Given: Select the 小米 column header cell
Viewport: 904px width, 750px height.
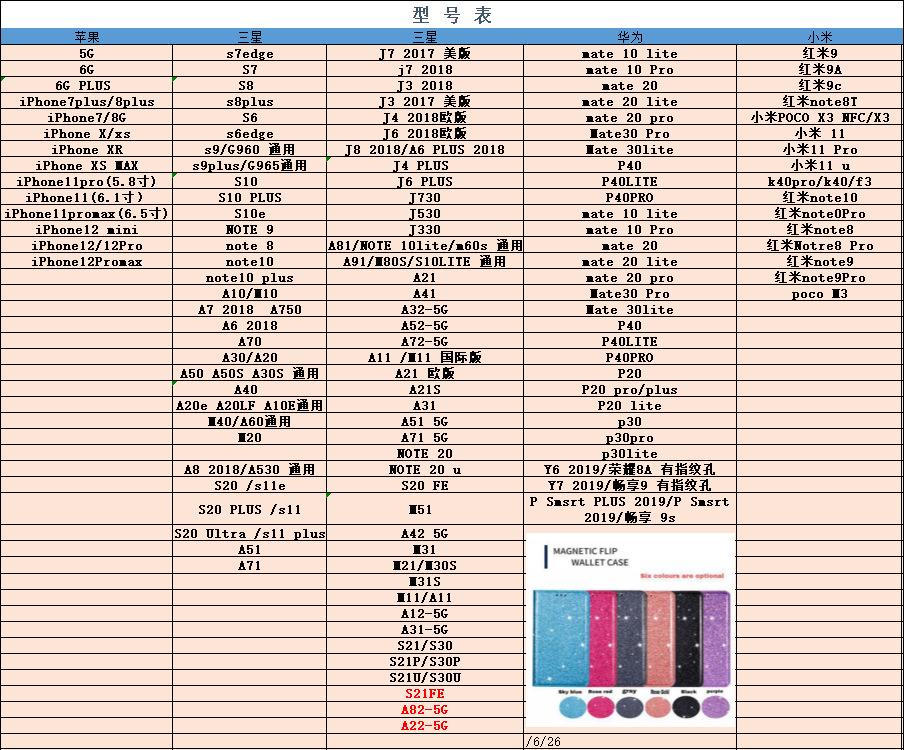Looking at the screenshot, I should (820, 37).
